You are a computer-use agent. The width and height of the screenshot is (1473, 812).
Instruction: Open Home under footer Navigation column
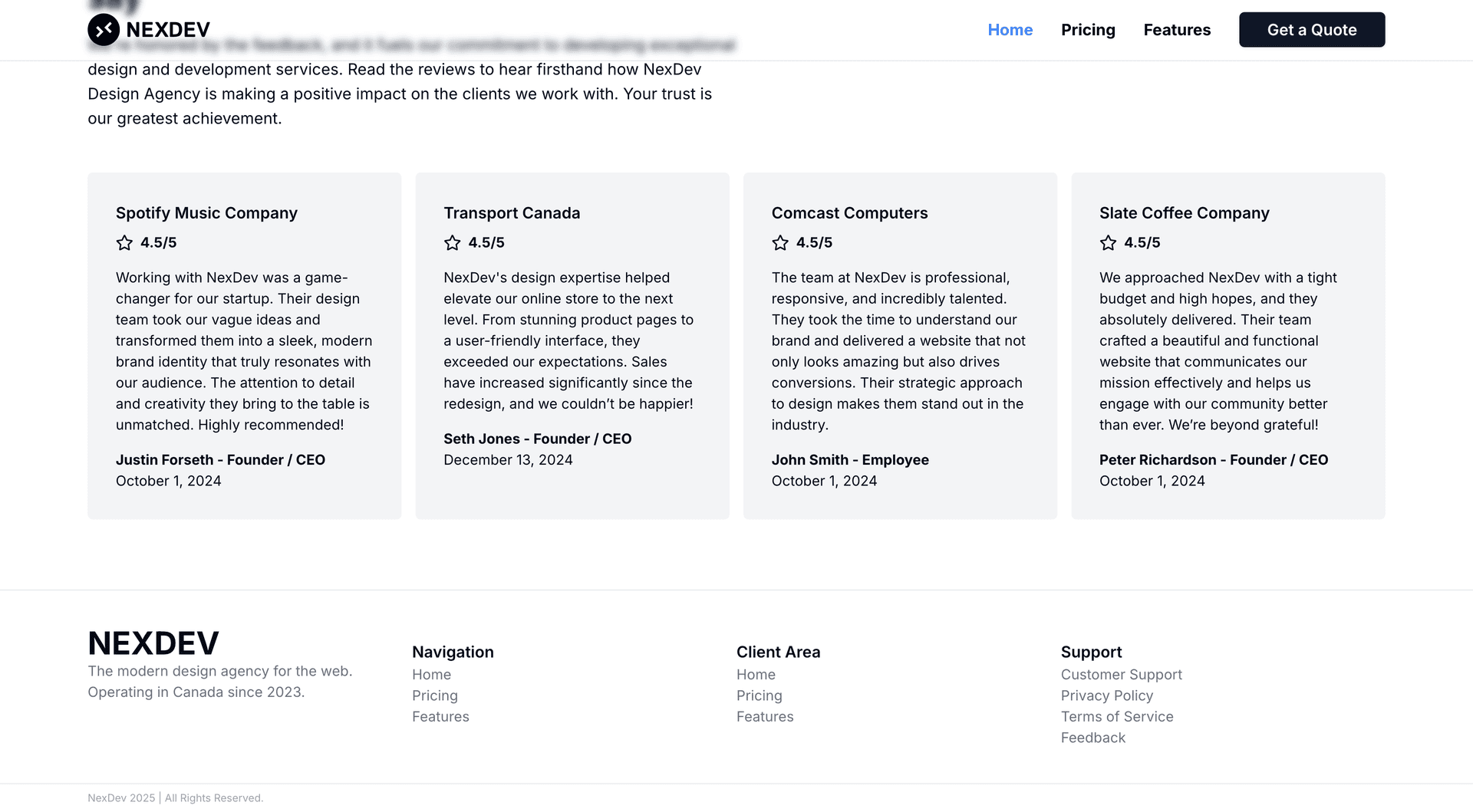pos(432,675)
